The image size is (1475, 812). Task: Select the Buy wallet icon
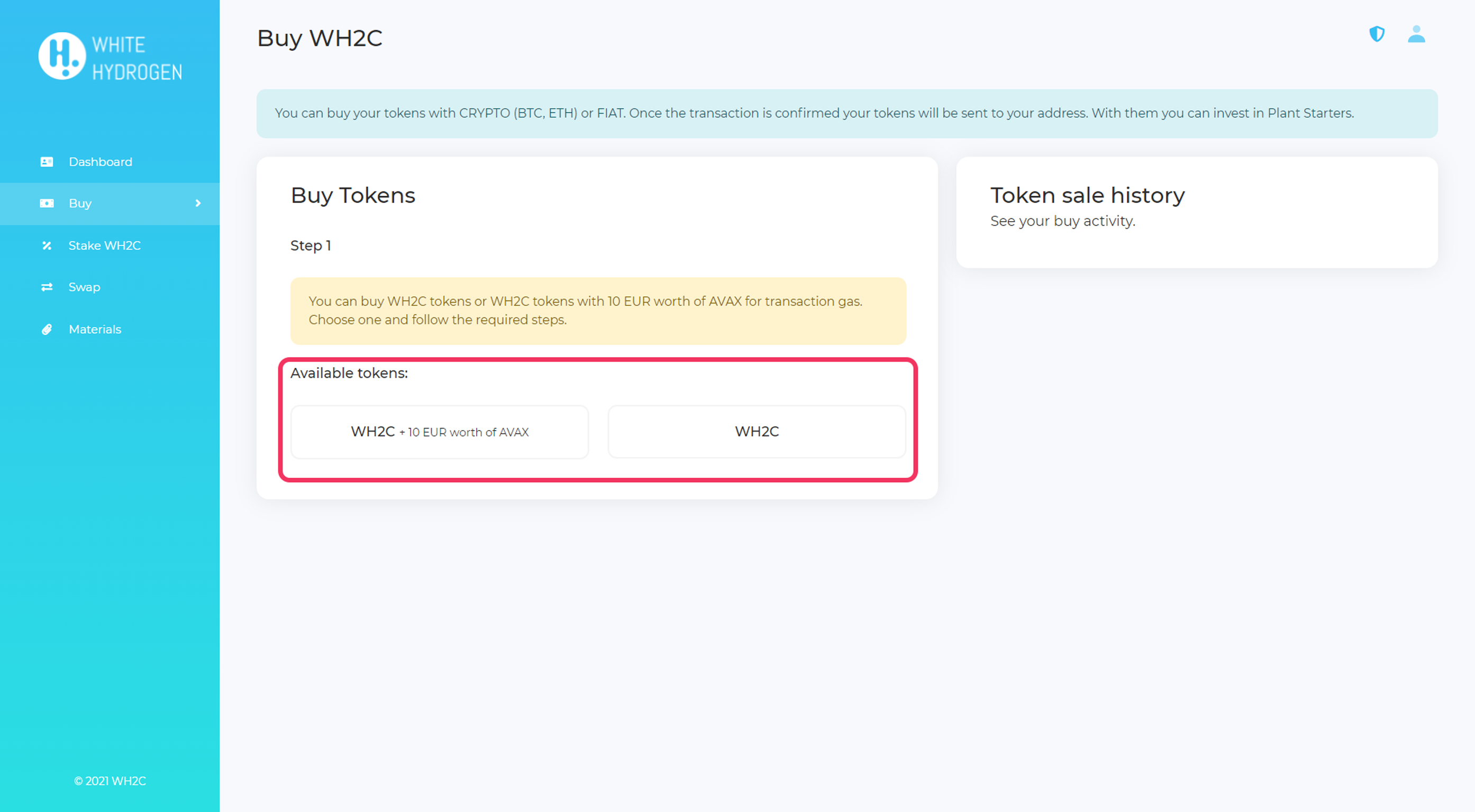click(x=48, y=203)
